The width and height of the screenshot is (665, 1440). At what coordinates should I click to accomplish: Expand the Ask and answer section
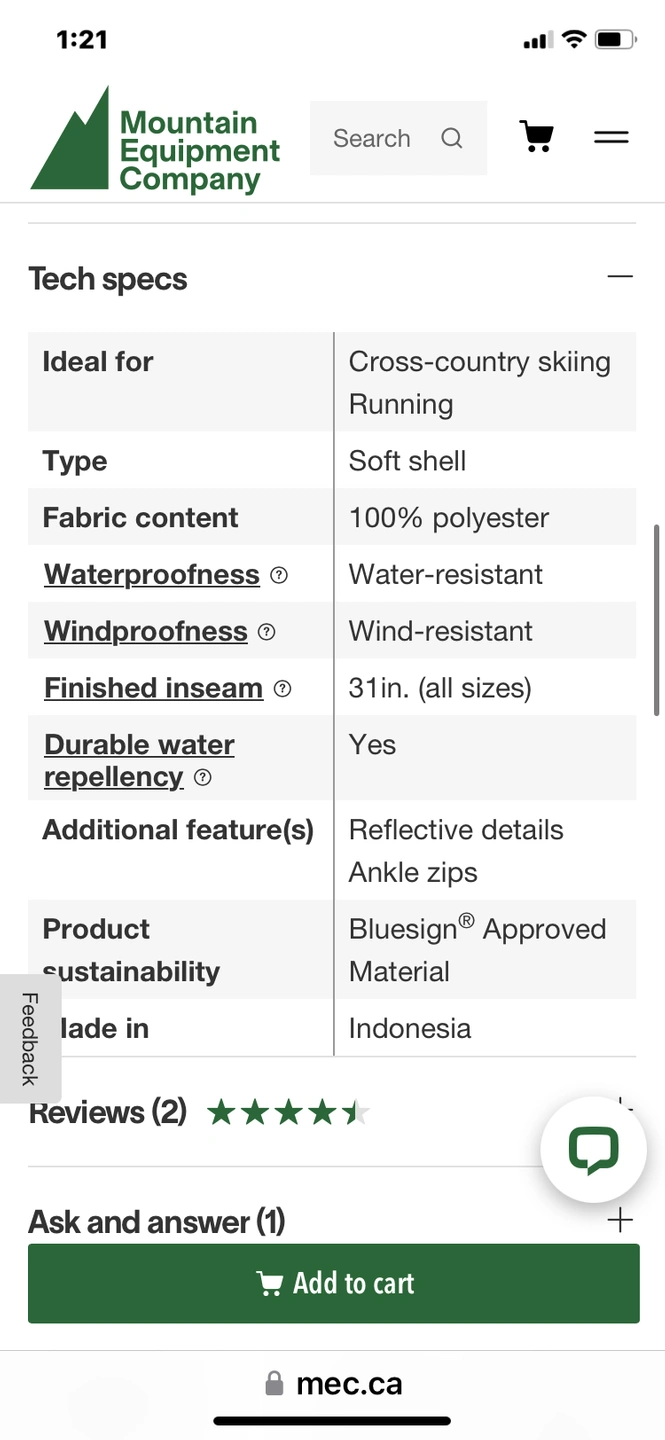(x=620, y=1220)
